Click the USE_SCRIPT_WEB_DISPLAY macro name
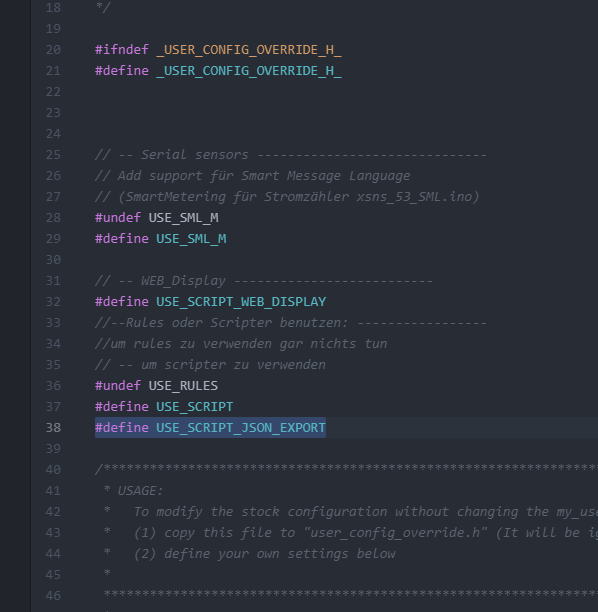This screenshot has height=612, width=598. (241, 302)
